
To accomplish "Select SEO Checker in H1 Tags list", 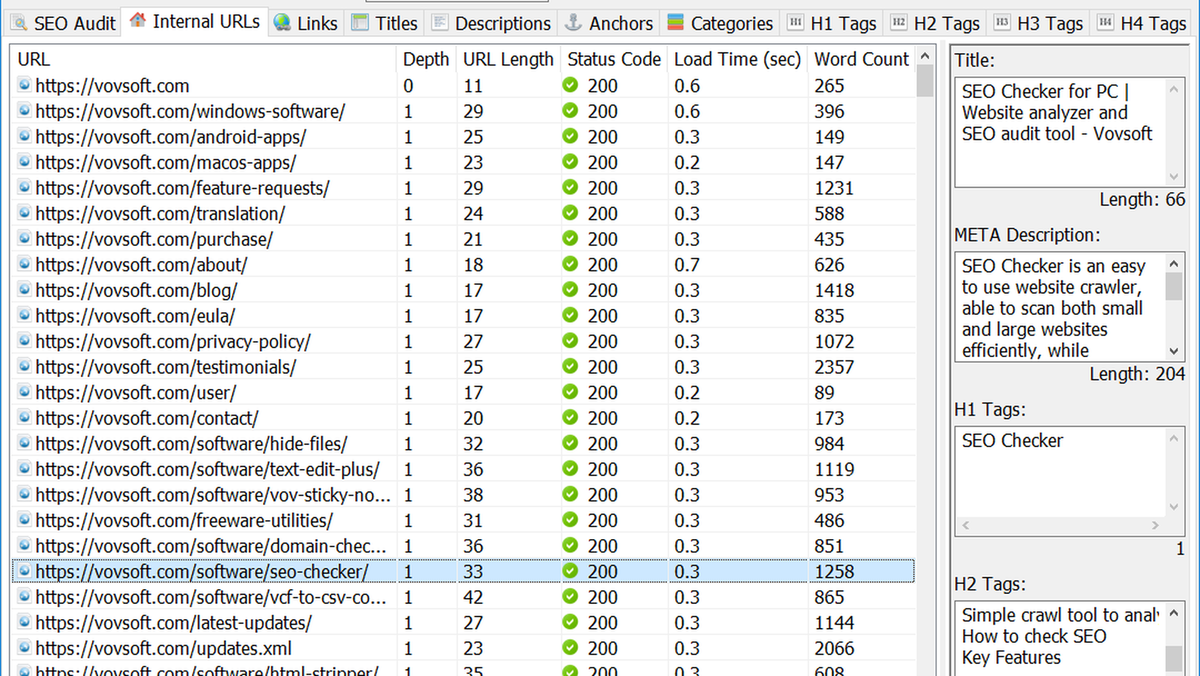I will pyautogui.click(x=1013, y=440).
